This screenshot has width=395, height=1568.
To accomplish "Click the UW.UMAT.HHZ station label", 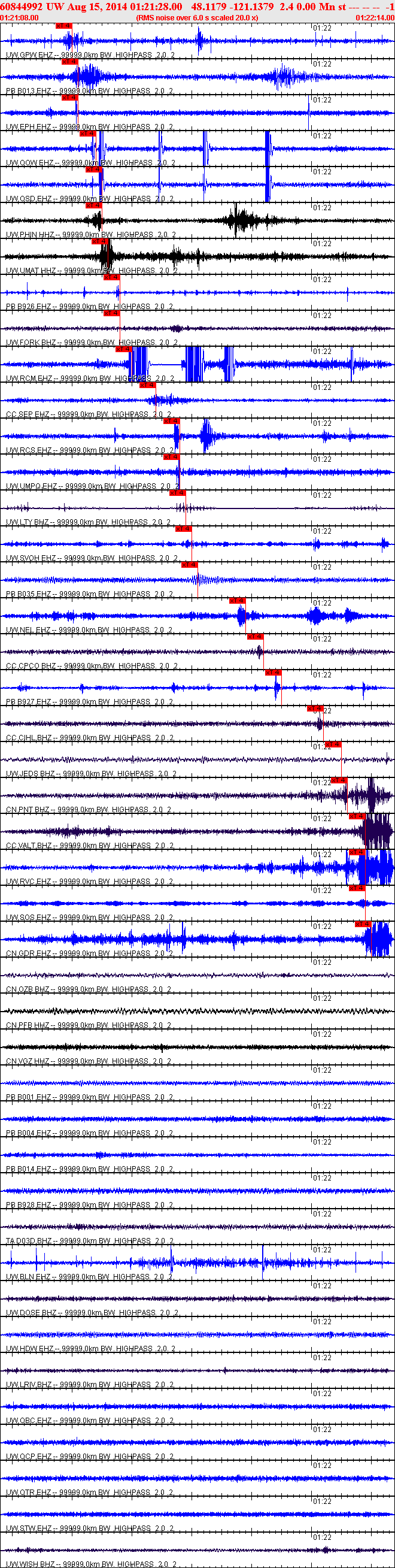I will (31, 270).
